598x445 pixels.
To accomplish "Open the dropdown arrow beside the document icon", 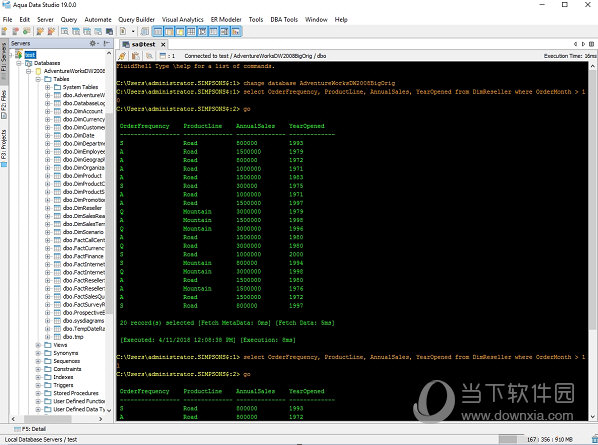I will pos(133,31).
